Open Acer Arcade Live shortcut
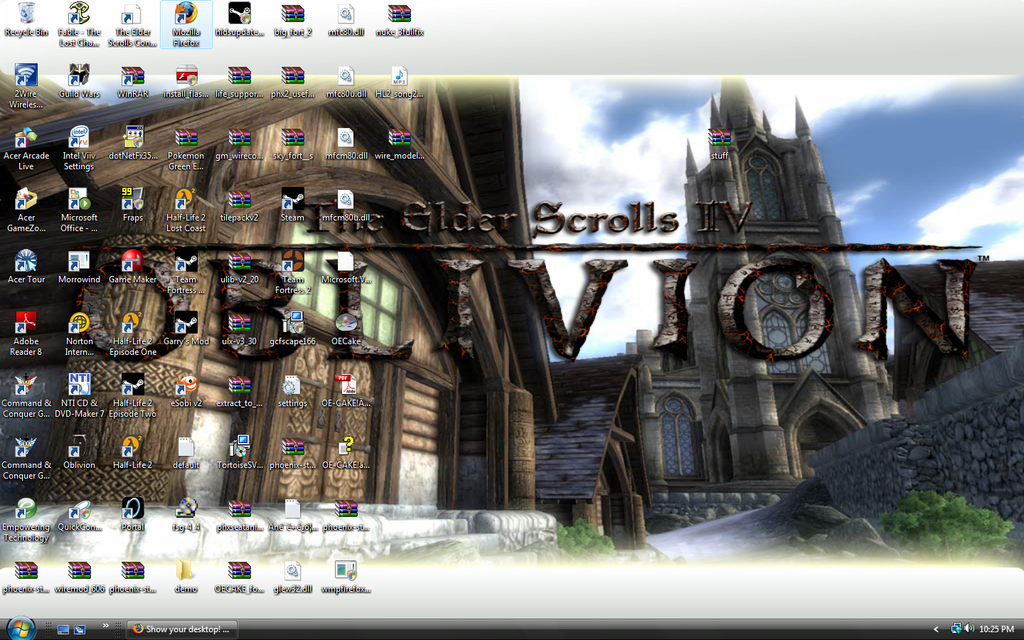Image resolution: width=1024 pixels, height=640 pixels. point(26,148)
